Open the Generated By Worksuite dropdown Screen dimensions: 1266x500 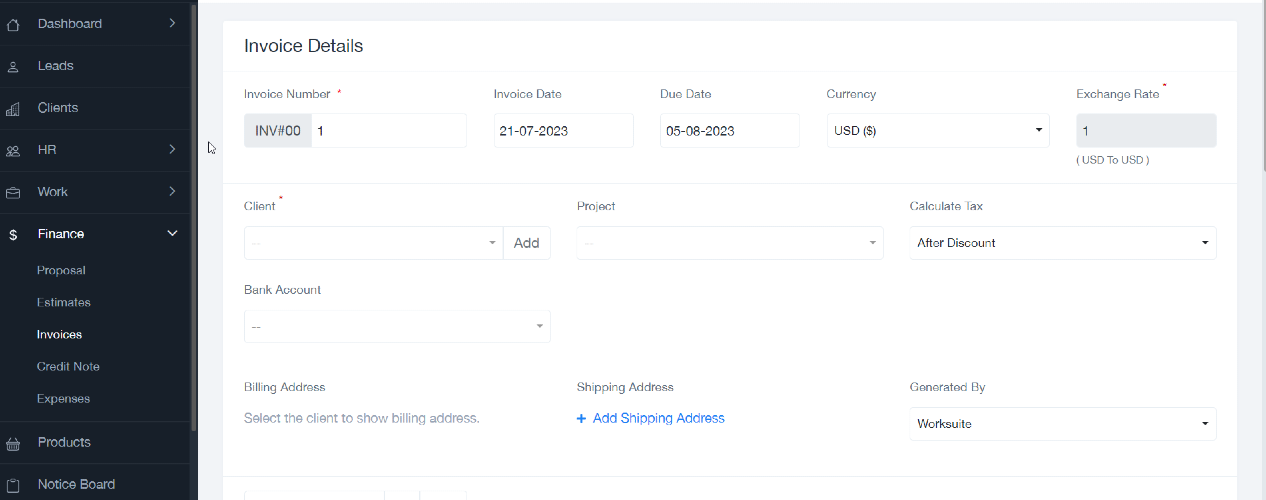point(1063,424)
